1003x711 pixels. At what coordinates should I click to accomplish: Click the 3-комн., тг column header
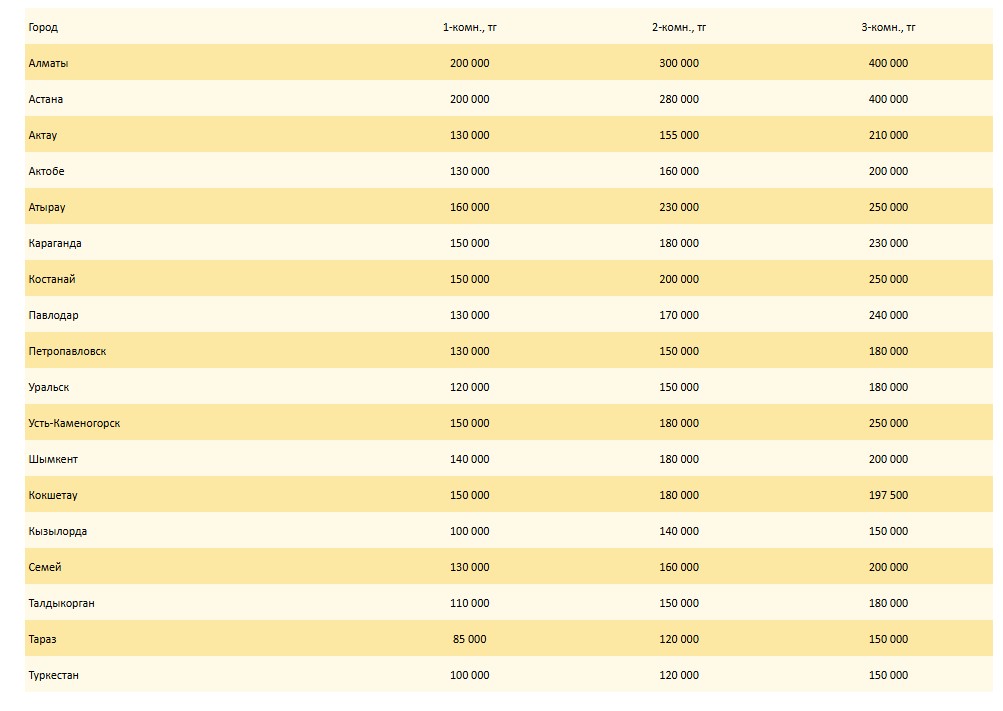(x=888, y=27)
